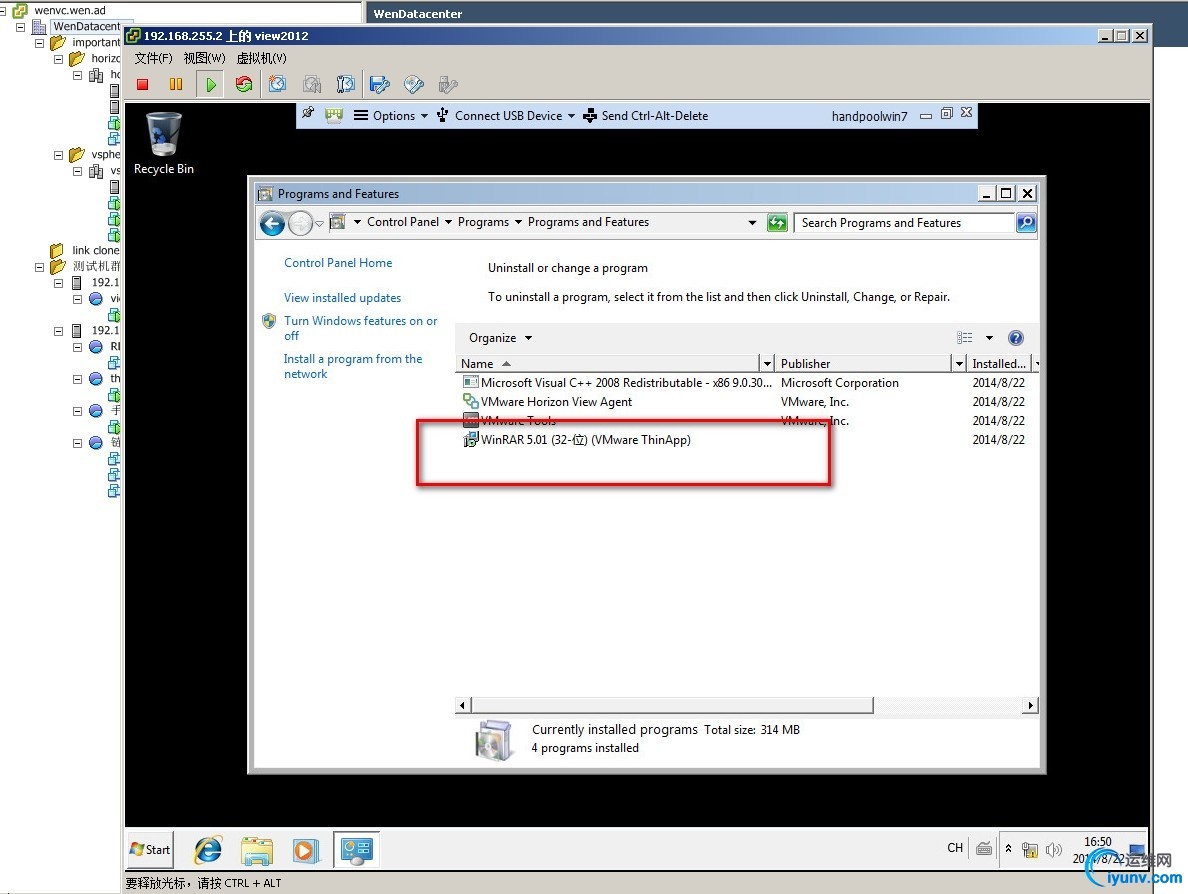This screenshot has width=1188, height=894.
Task: Open the 文件(F) menu
Action: (x=153, y=58)
